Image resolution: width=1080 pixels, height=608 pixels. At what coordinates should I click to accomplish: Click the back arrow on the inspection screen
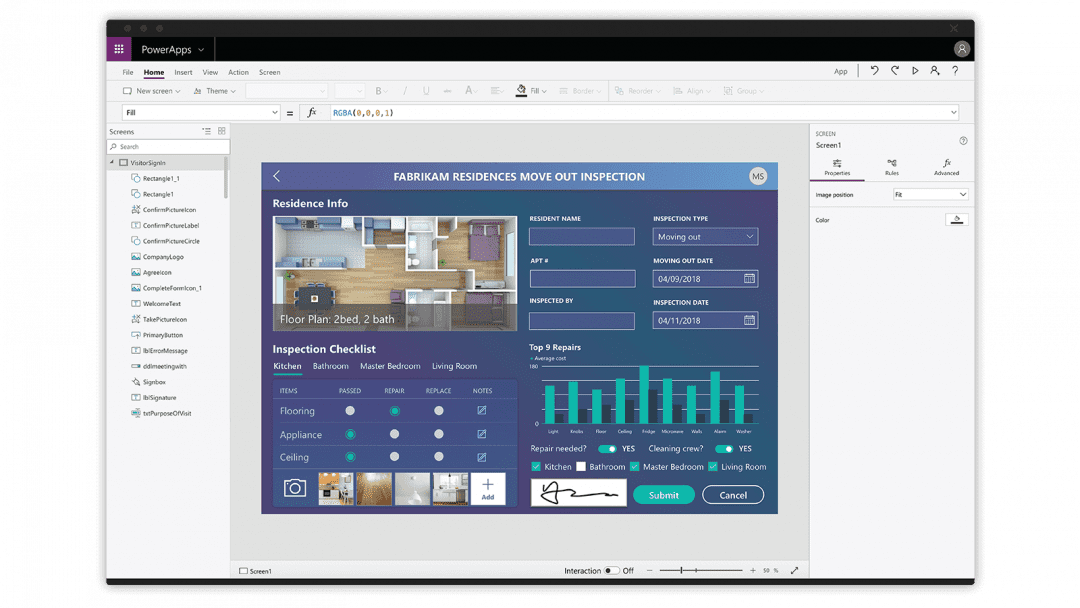pyautogui.click(x=276, y=176)
